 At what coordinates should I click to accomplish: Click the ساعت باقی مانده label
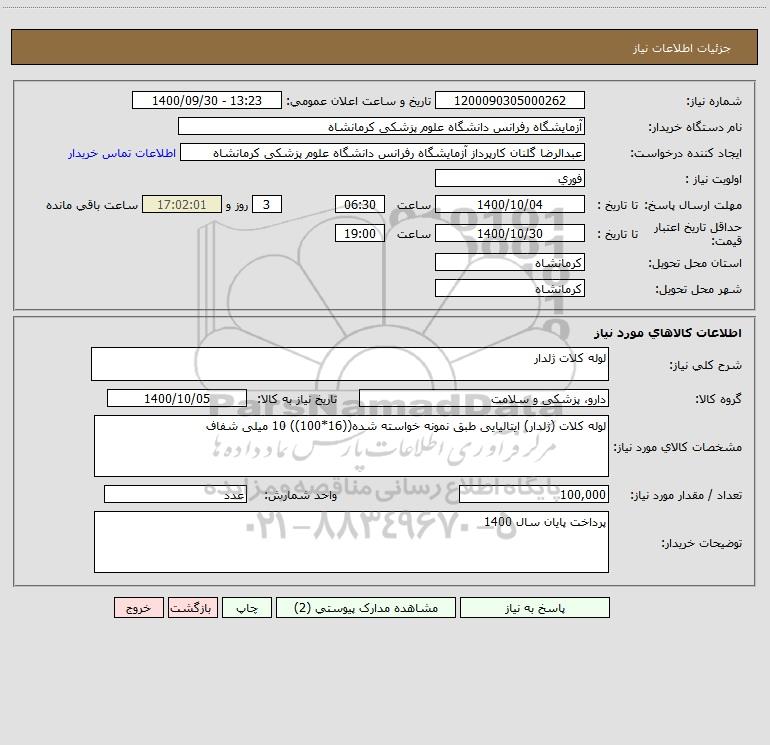click(x=92, y=205)
